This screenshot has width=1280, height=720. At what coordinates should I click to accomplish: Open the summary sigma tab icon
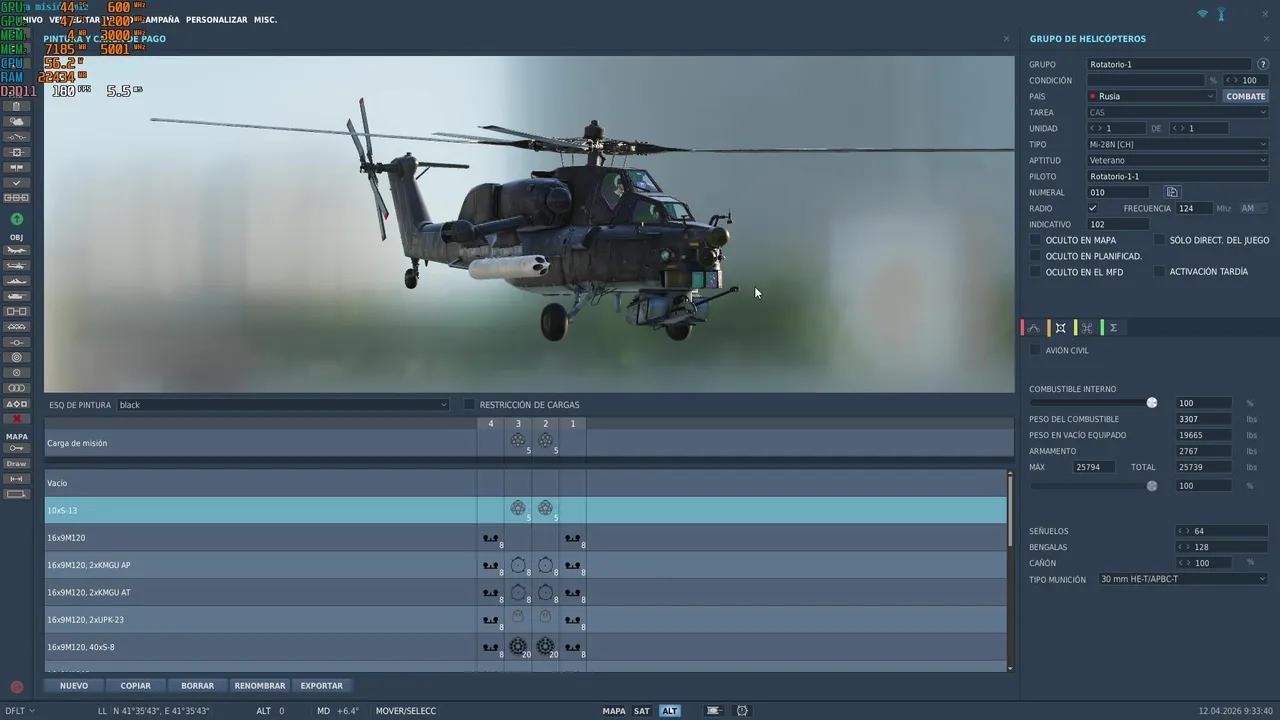(1113, 328)
